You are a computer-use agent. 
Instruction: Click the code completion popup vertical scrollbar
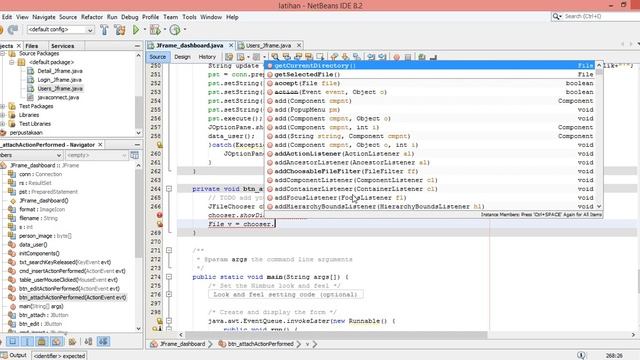pyautogui.click(x=599, y=136)
